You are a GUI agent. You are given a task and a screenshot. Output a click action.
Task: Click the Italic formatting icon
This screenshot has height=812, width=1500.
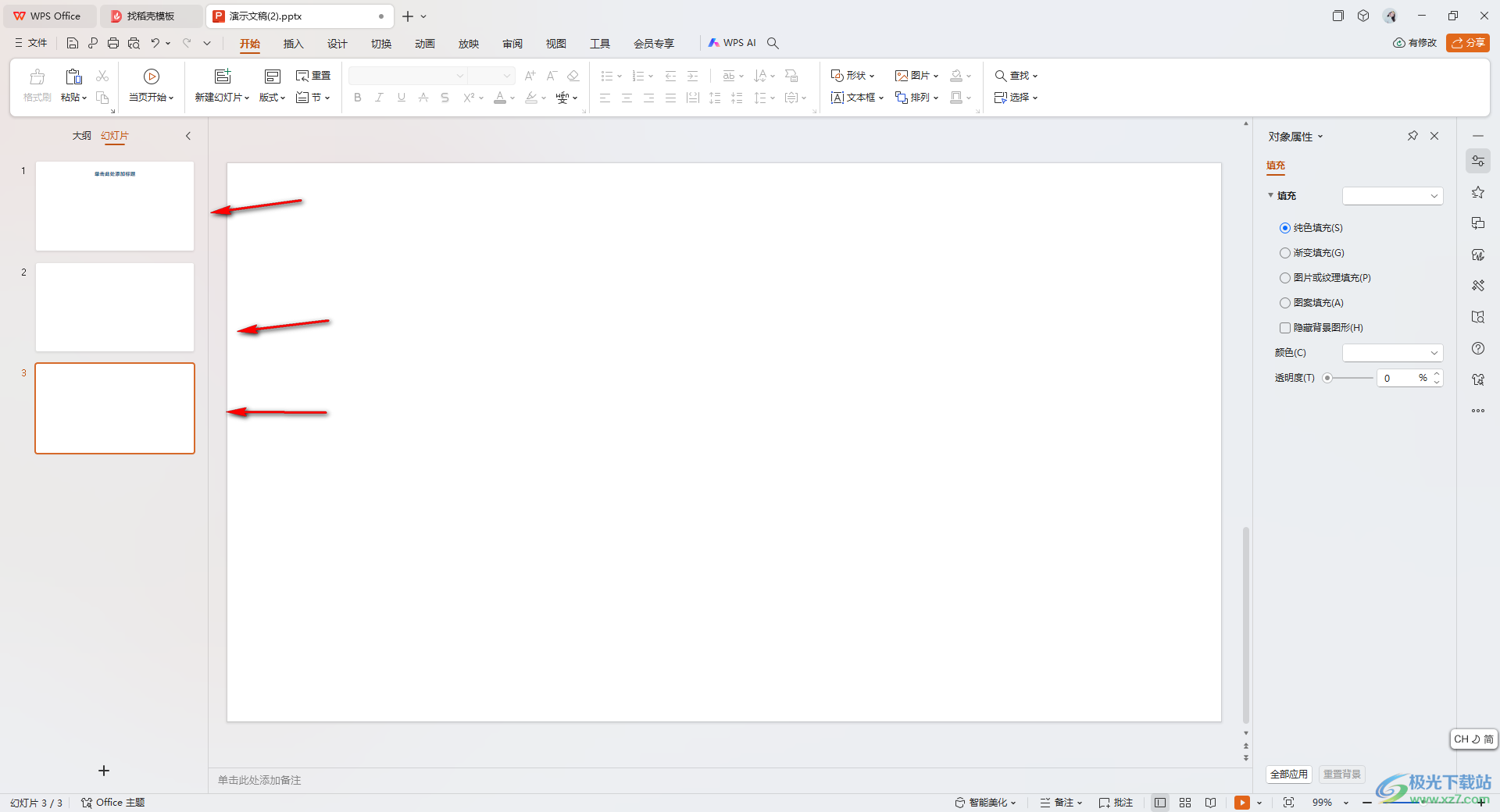[379, 98]
